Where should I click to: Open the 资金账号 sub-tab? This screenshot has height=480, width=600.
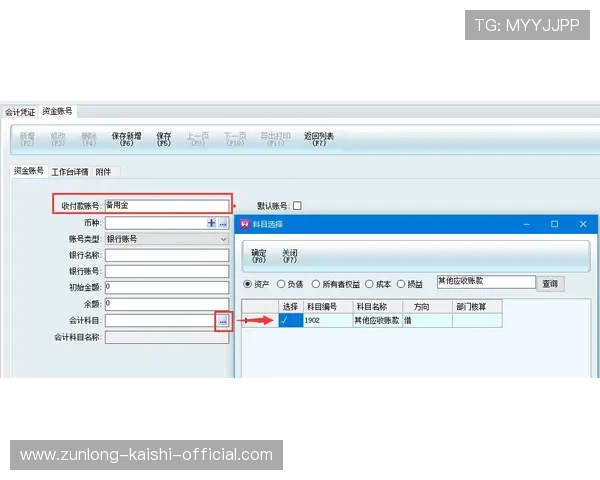(x=29, y=171)
